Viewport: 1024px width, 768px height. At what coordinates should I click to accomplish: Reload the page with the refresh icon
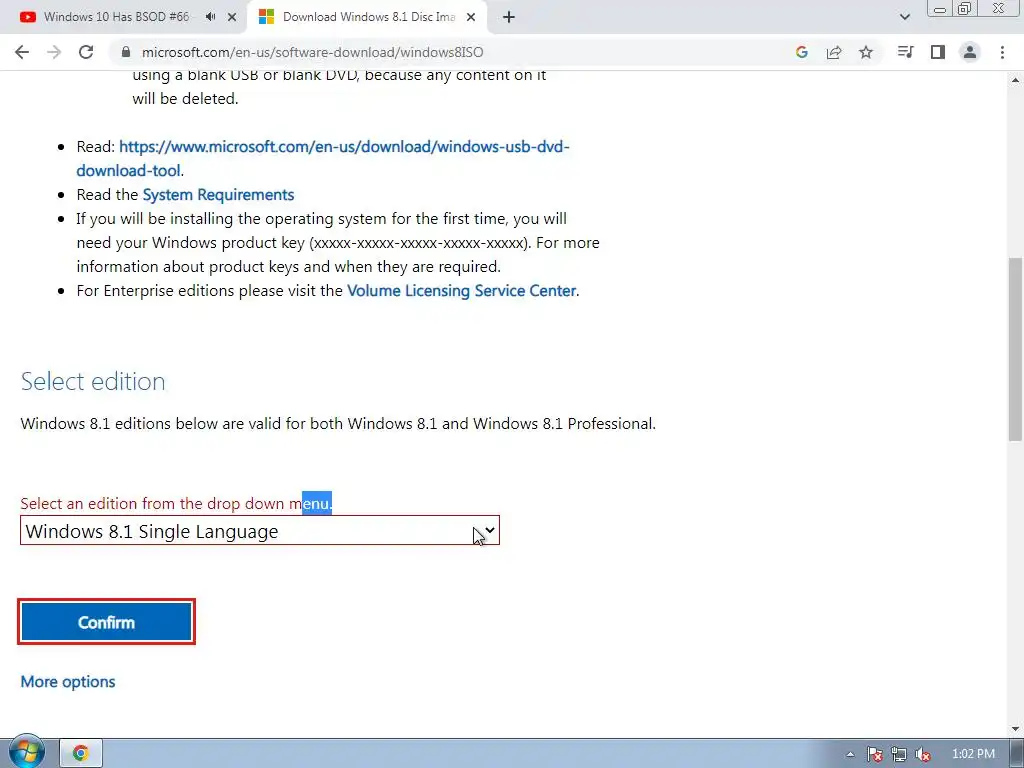click(86, 52)
